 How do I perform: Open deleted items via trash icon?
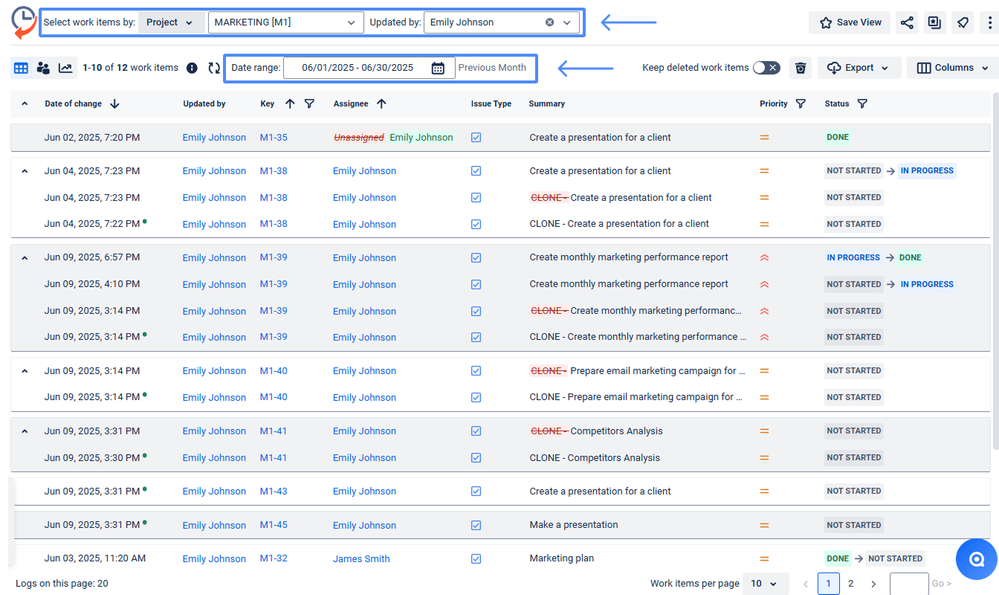click(800, 68)
